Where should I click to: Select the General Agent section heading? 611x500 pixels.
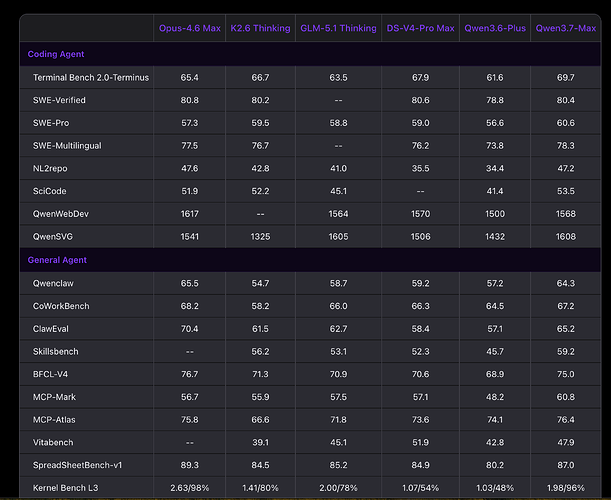coord(57,260)
